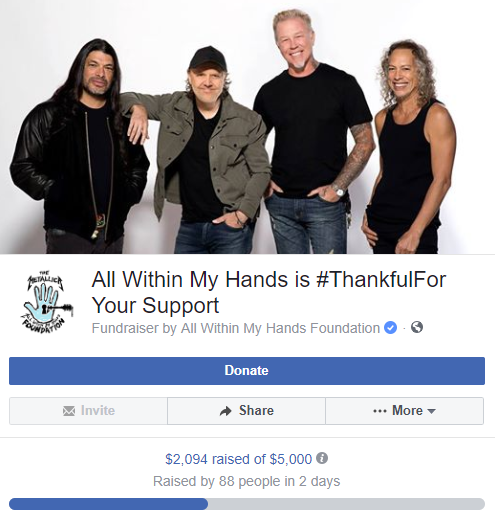Click the $2,094 raised of $5,000 text
Screen dimensions: 495x518
pyautogui.click(x=238, y=459)
